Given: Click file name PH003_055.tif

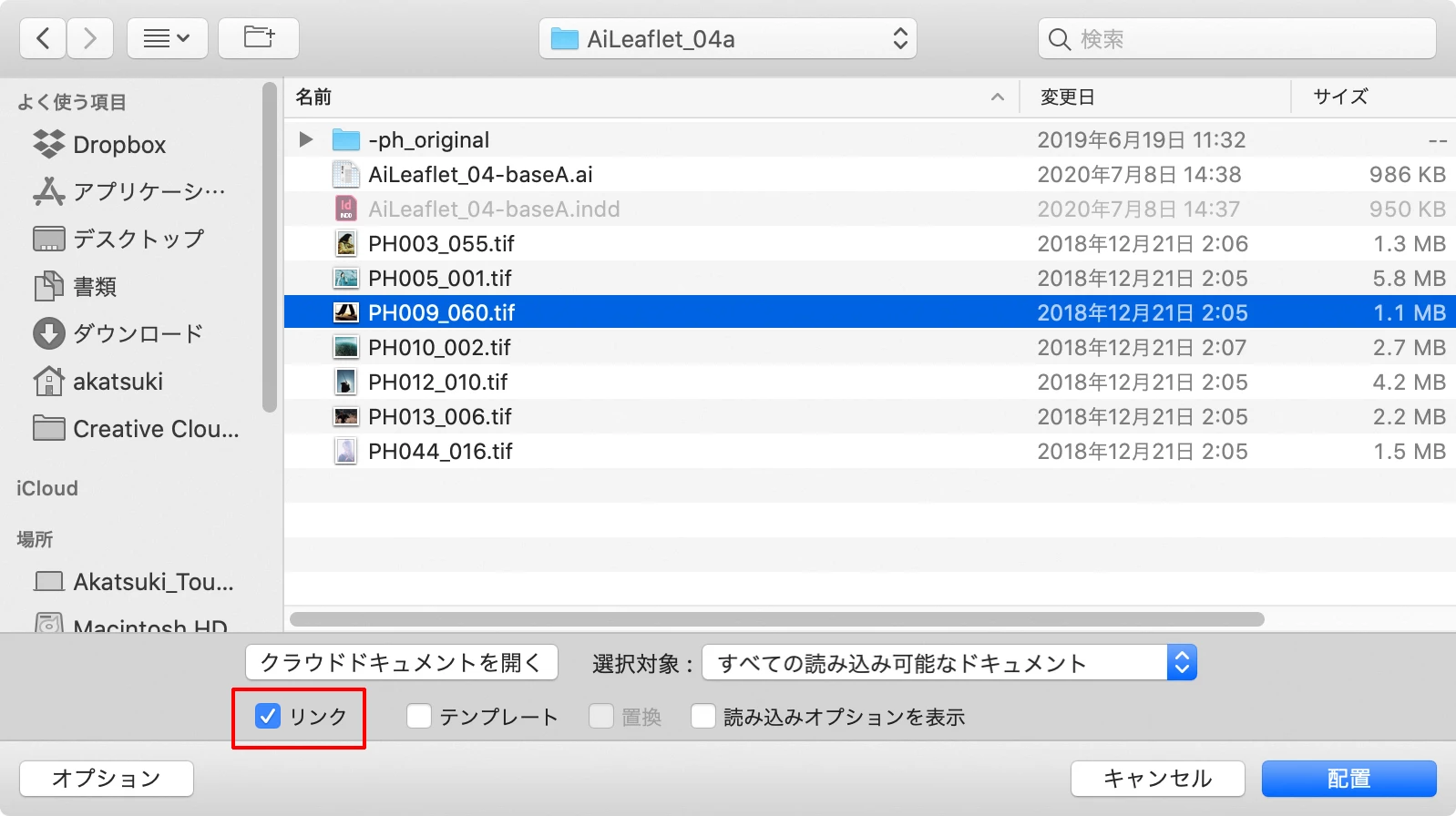Looking at the screenshot, I should tap(441, 243).
